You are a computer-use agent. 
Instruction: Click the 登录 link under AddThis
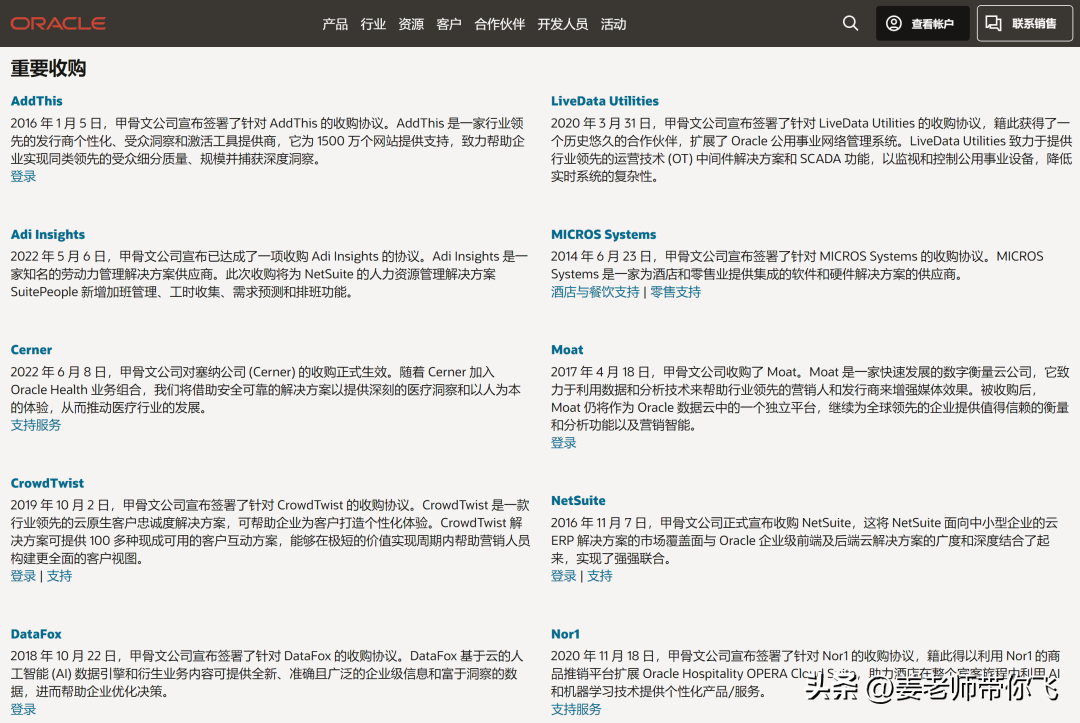tap(23, 176)
